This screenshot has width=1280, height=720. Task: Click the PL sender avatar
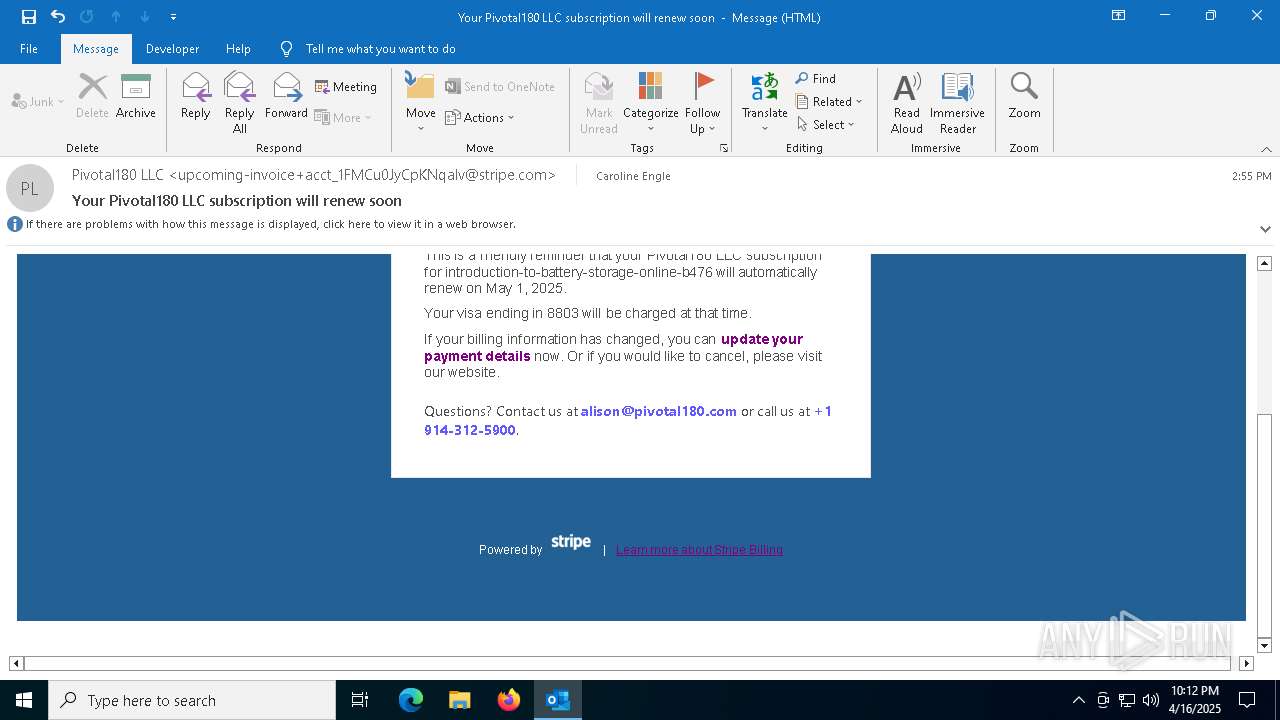(x=30, y=188)
